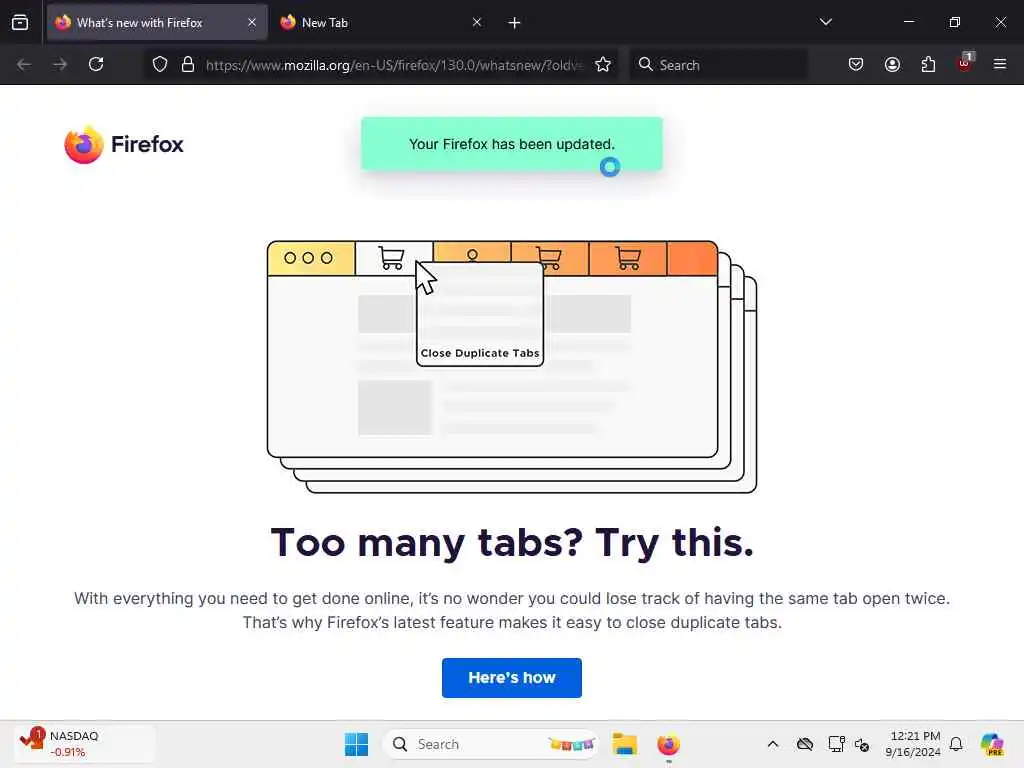Screen dimensions: 1024x768
Task: Open the Firefox account menu
Action: 892,64
